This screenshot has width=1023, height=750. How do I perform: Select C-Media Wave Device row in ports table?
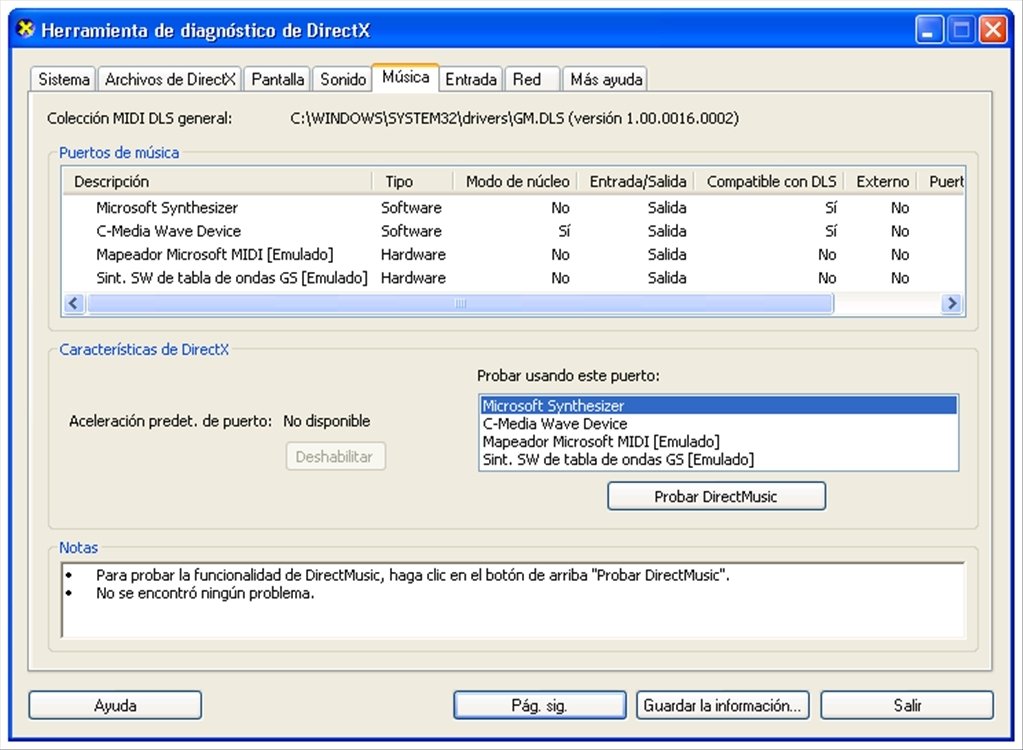(x=513, y=231)
